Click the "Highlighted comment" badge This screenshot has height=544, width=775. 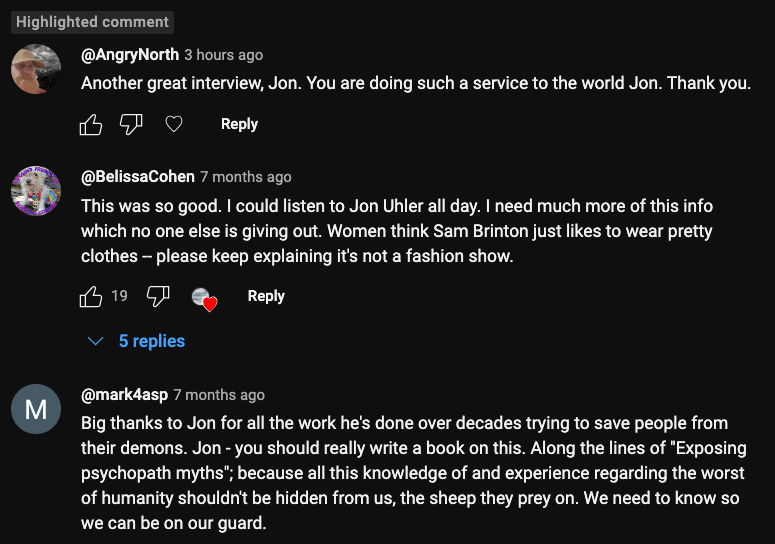tap(92, 22)
